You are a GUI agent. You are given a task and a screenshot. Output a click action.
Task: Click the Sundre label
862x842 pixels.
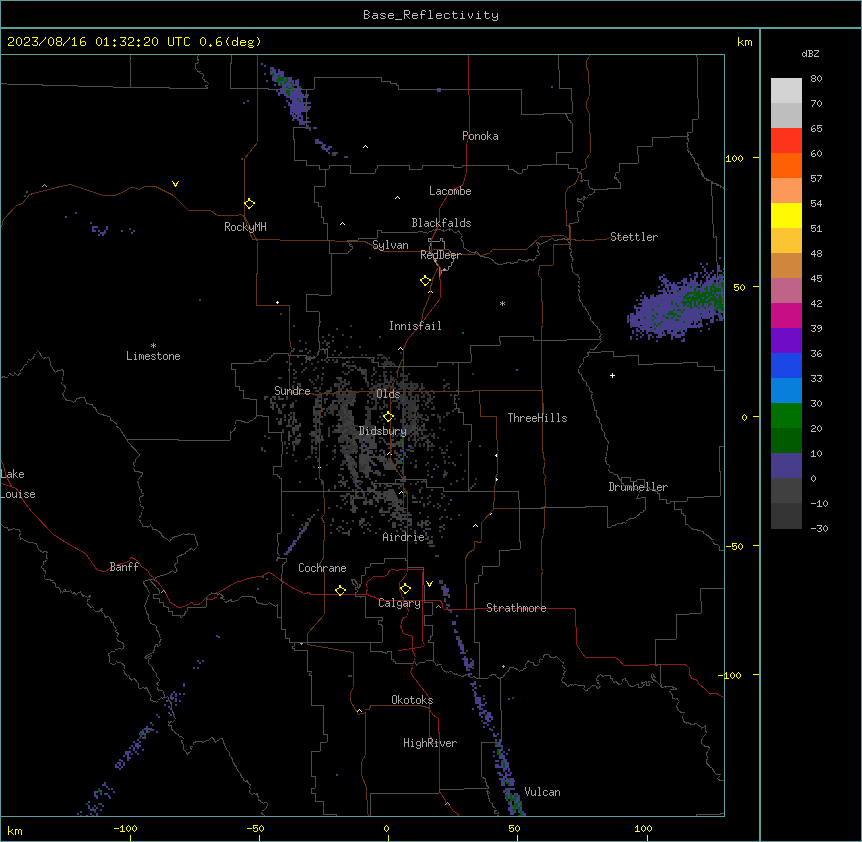pyautogui.click(x=292, y=391)
